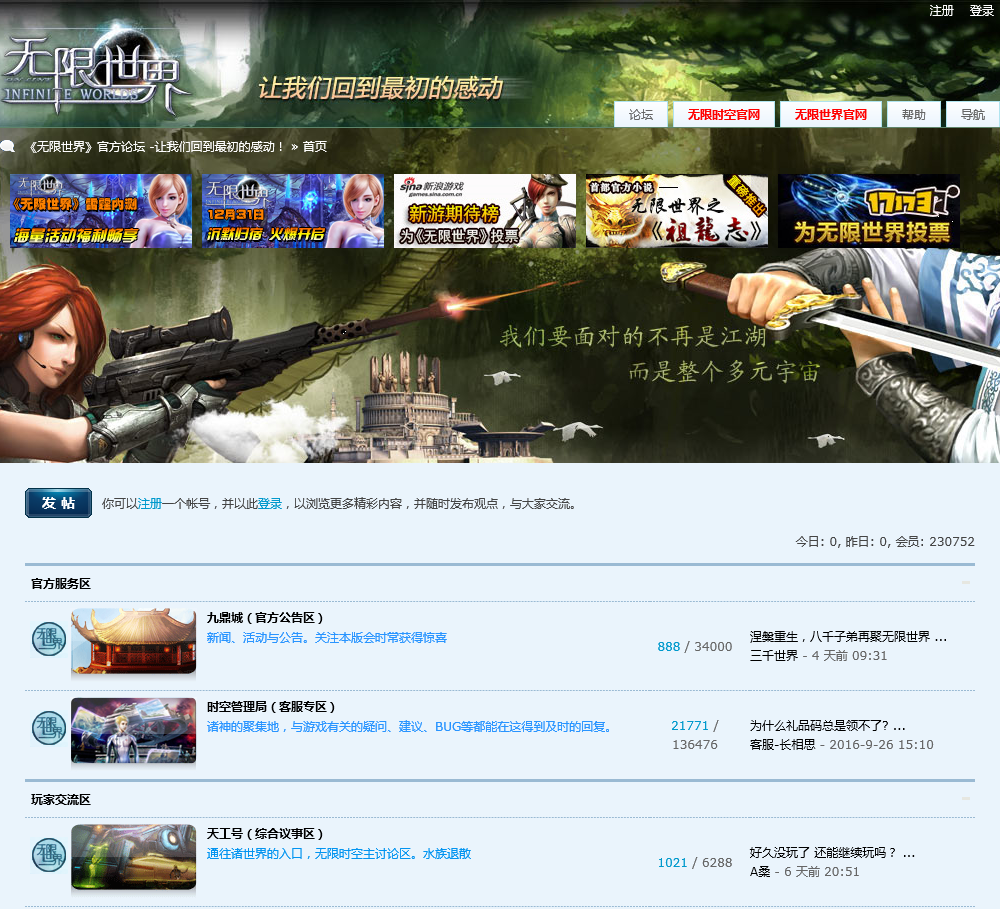Click the 诸神的聚集地 forum description

pos(410,727)
